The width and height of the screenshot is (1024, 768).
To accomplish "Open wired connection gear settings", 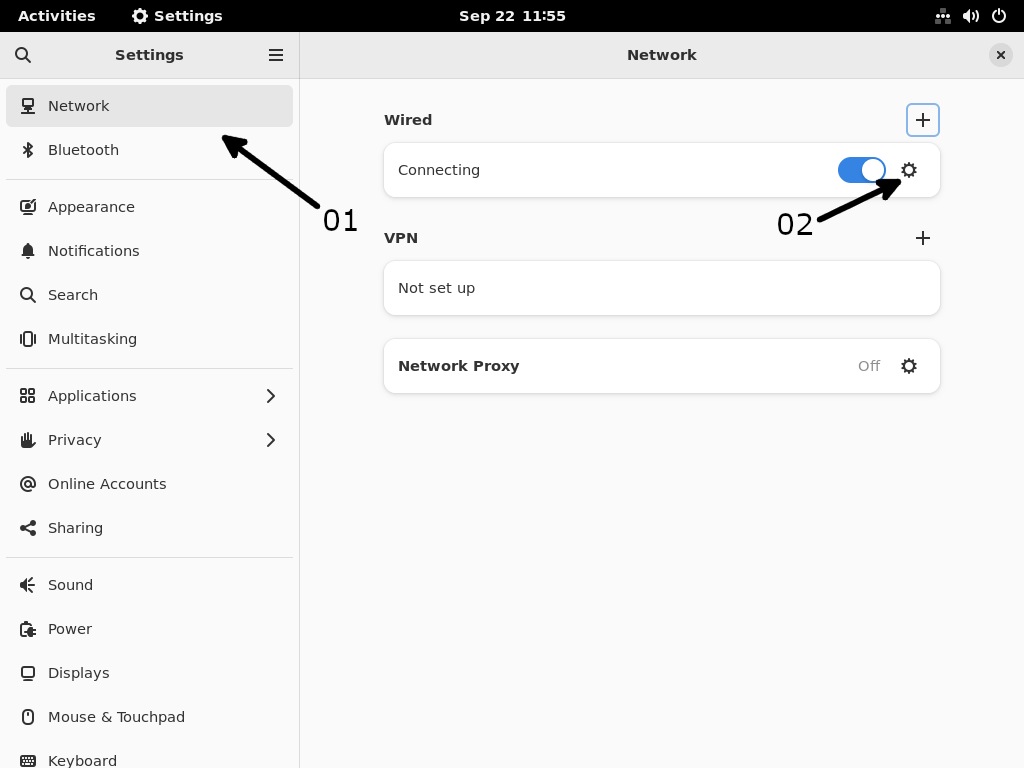I will [908, 170].
